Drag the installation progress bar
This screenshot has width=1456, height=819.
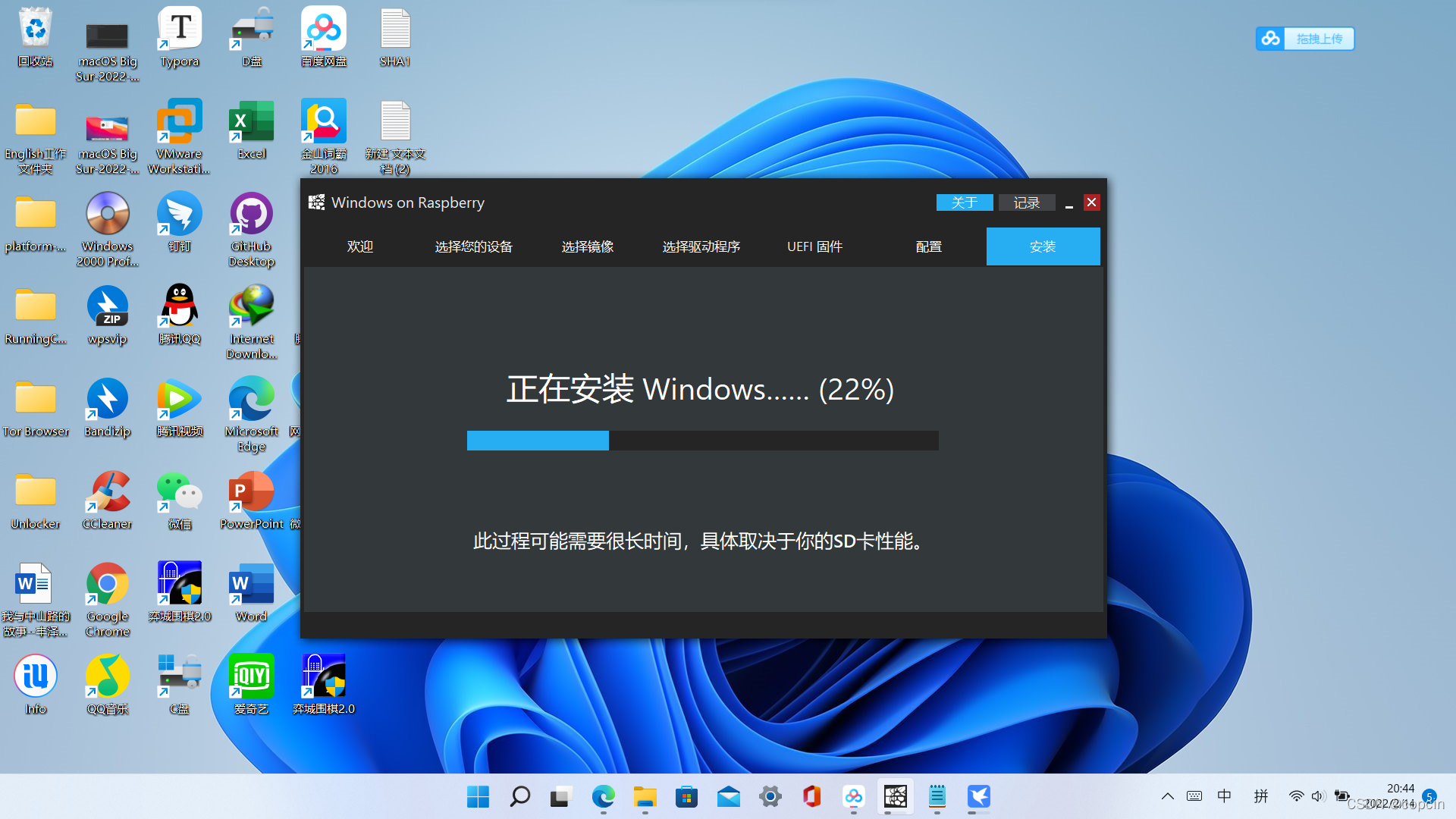coord(703,440)
